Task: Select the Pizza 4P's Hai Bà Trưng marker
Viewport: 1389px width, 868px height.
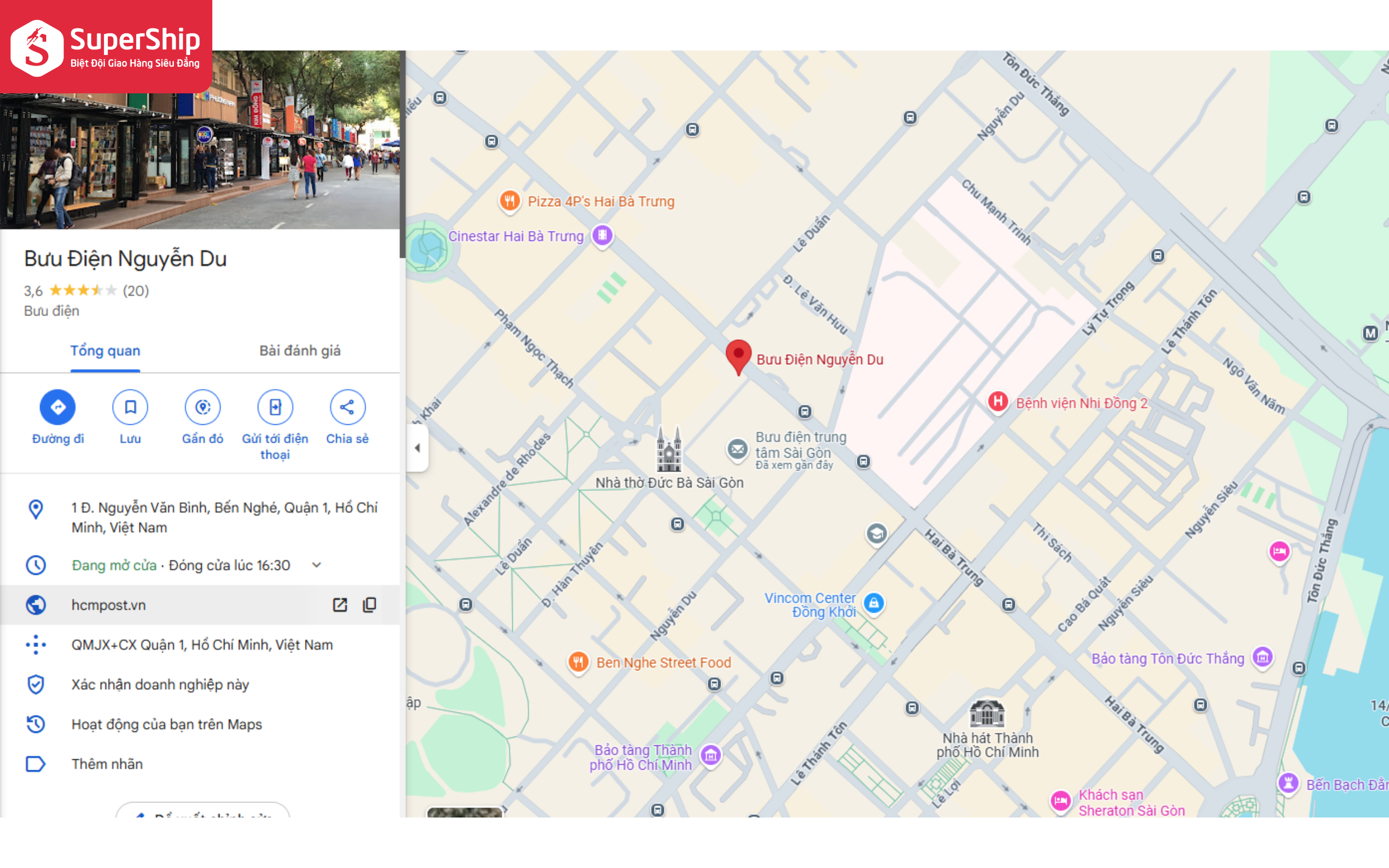Action: pyautogui.click(x=509, y=201)
